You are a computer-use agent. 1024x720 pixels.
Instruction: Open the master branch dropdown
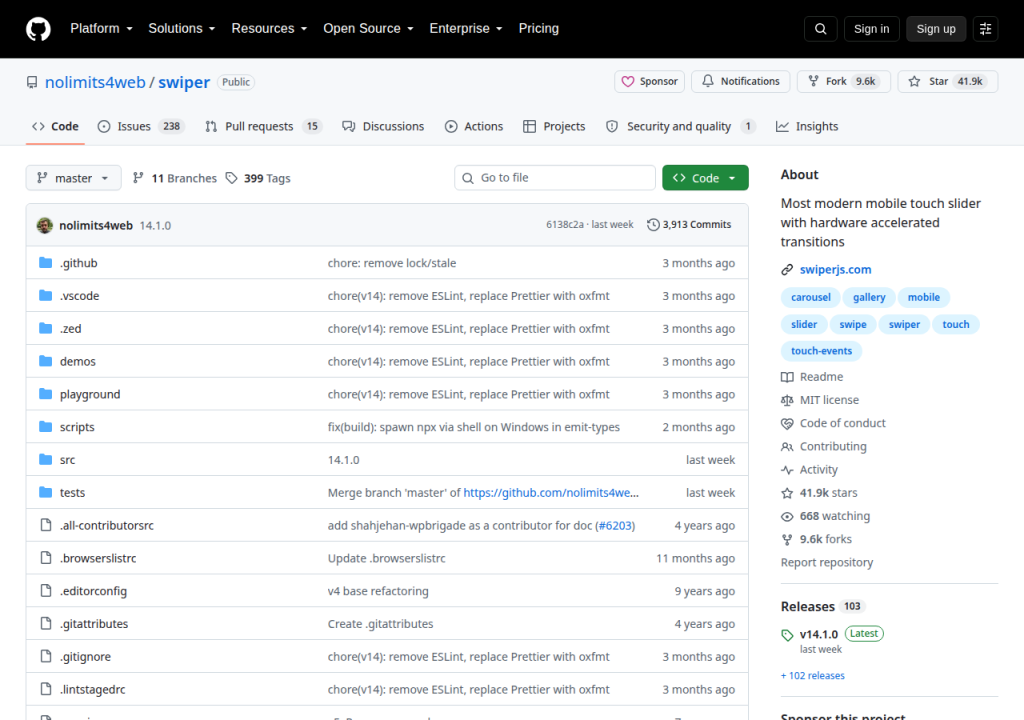pyautogui.click(x=73, y=178)
